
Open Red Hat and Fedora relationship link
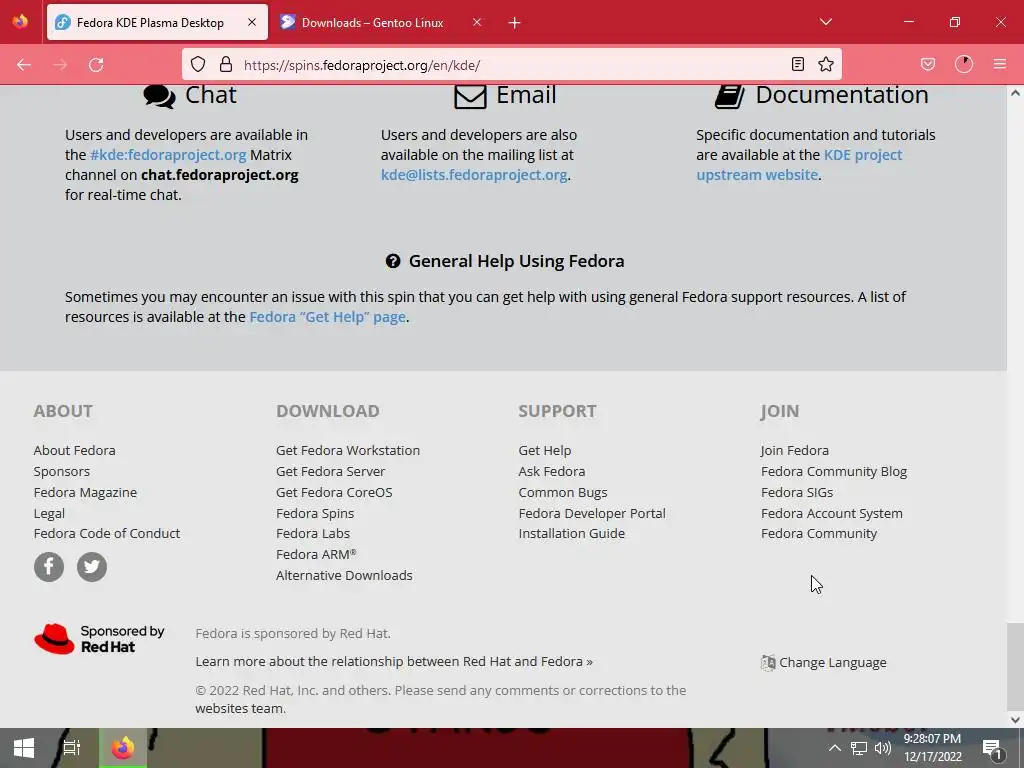click(394, 662)
